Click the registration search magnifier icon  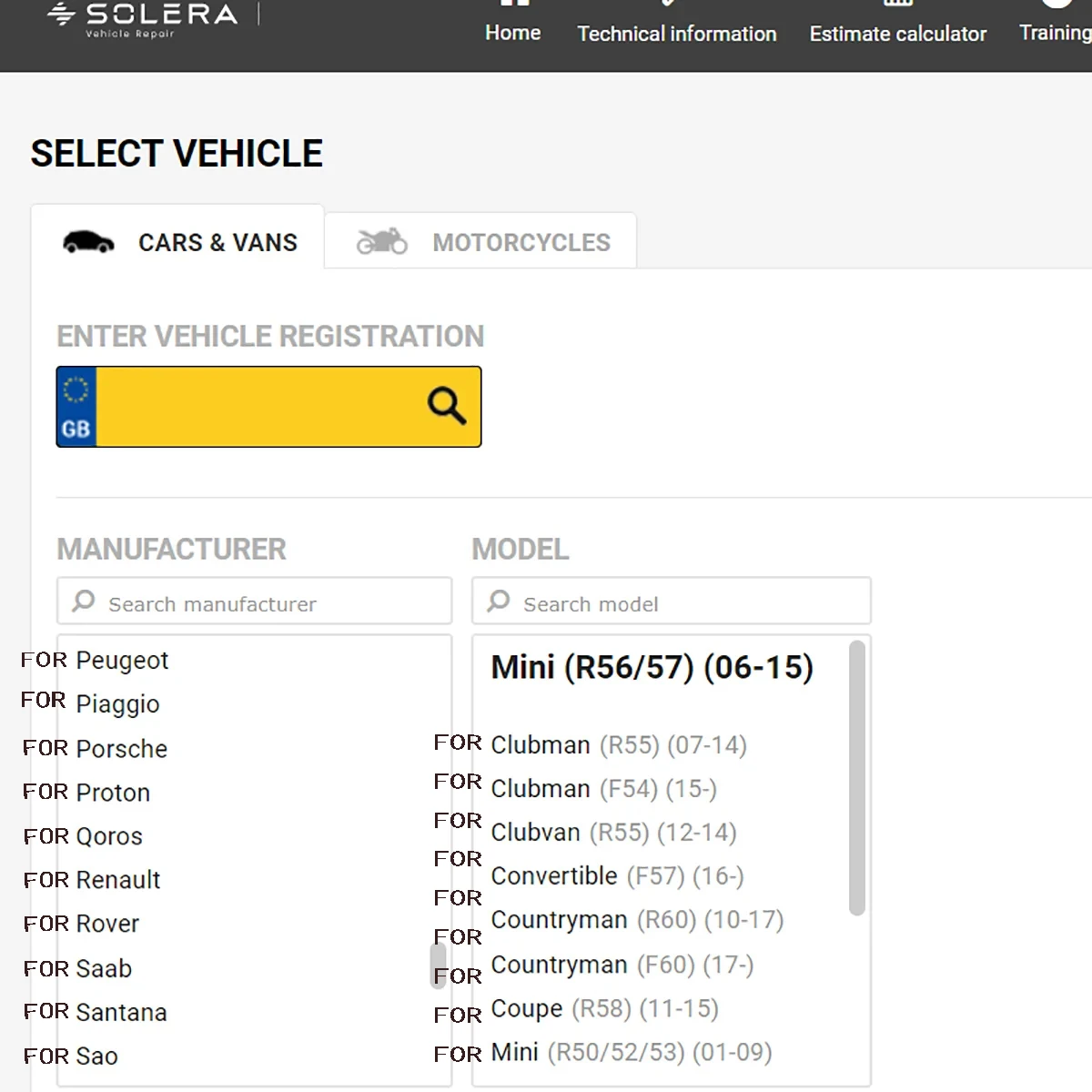point(446,406)
